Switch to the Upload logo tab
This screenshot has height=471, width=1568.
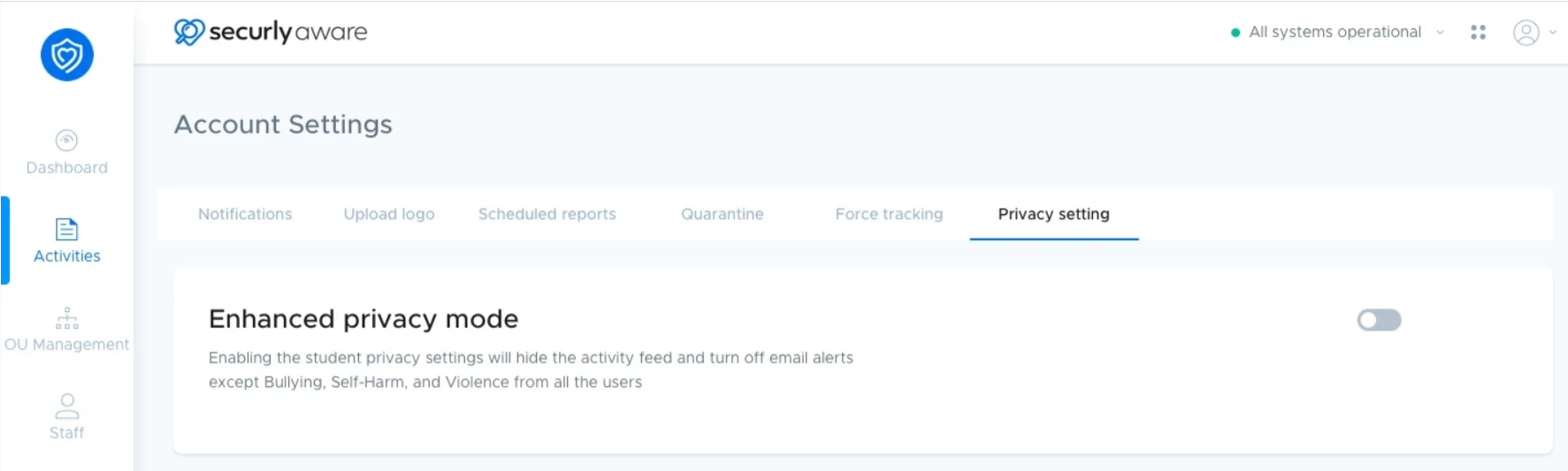(x=389, y=214)
